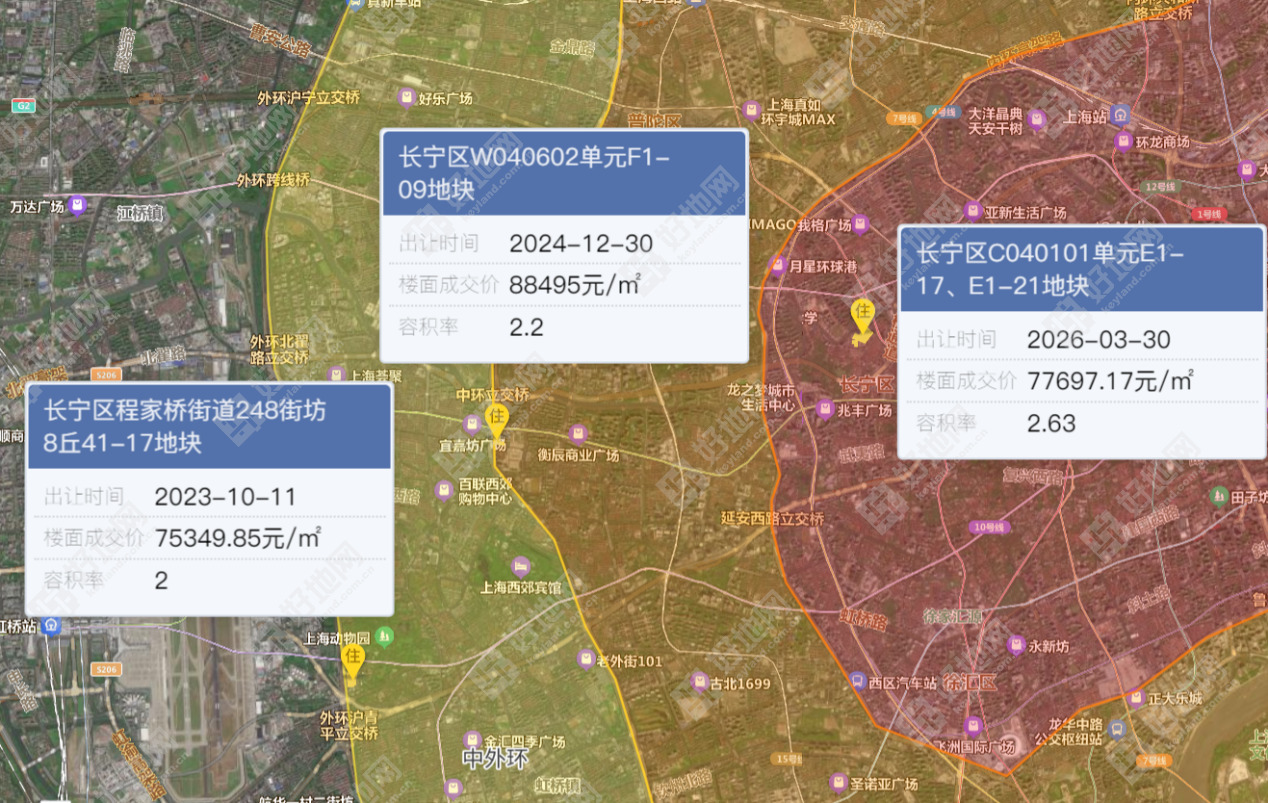This screenshot has width=1268, height=803.
Task: Click the 88495元/㎡ floor price value
Action: tap(575, 285)
